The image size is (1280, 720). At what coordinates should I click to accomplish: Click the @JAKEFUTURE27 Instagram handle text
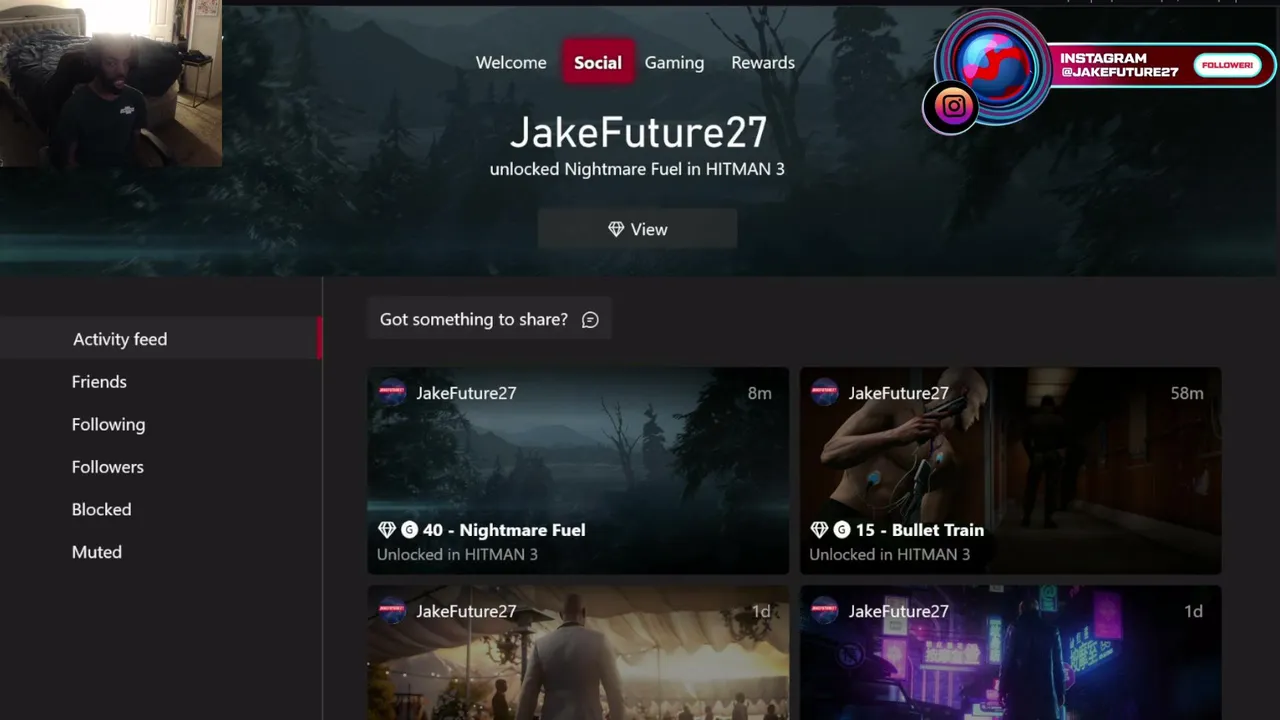click(x=1119, y=72)
